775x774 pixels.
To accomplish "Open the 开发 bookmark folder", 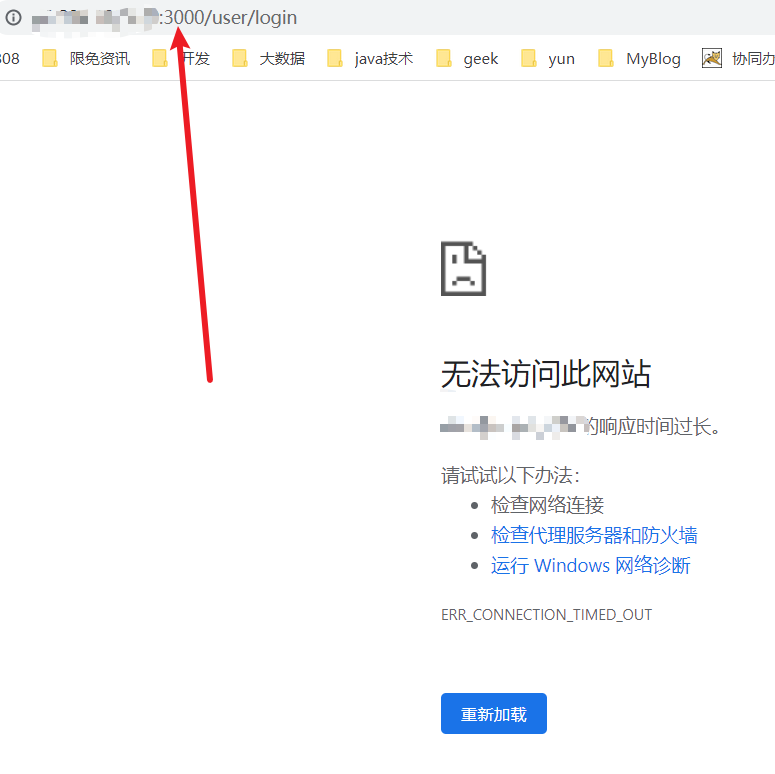I will (x=181, y=58).
